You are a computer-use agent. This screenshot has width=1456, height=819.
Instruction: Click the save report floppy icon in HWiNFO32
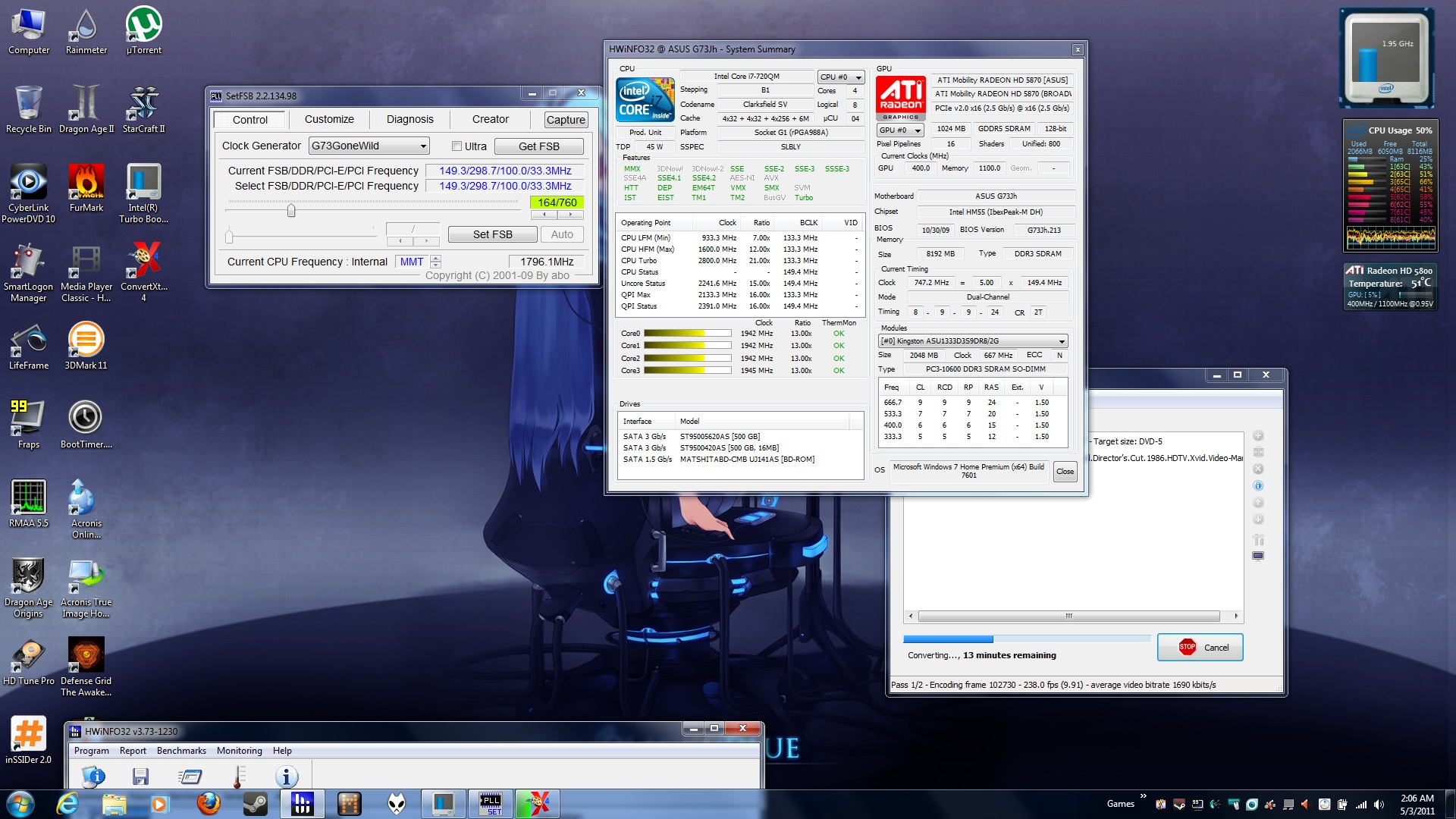(140, 776)
